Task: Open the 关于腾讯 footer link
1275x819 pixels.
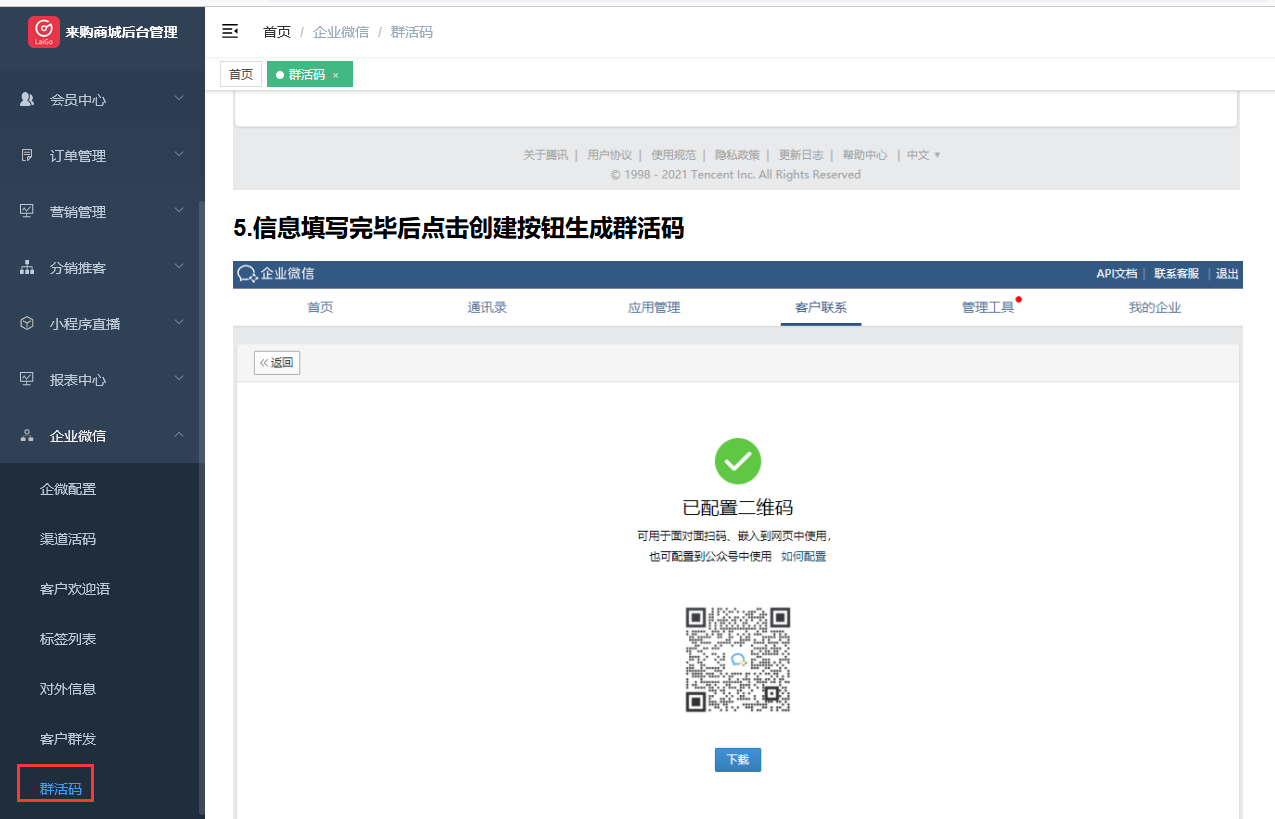Action: [x=545, y=155]
